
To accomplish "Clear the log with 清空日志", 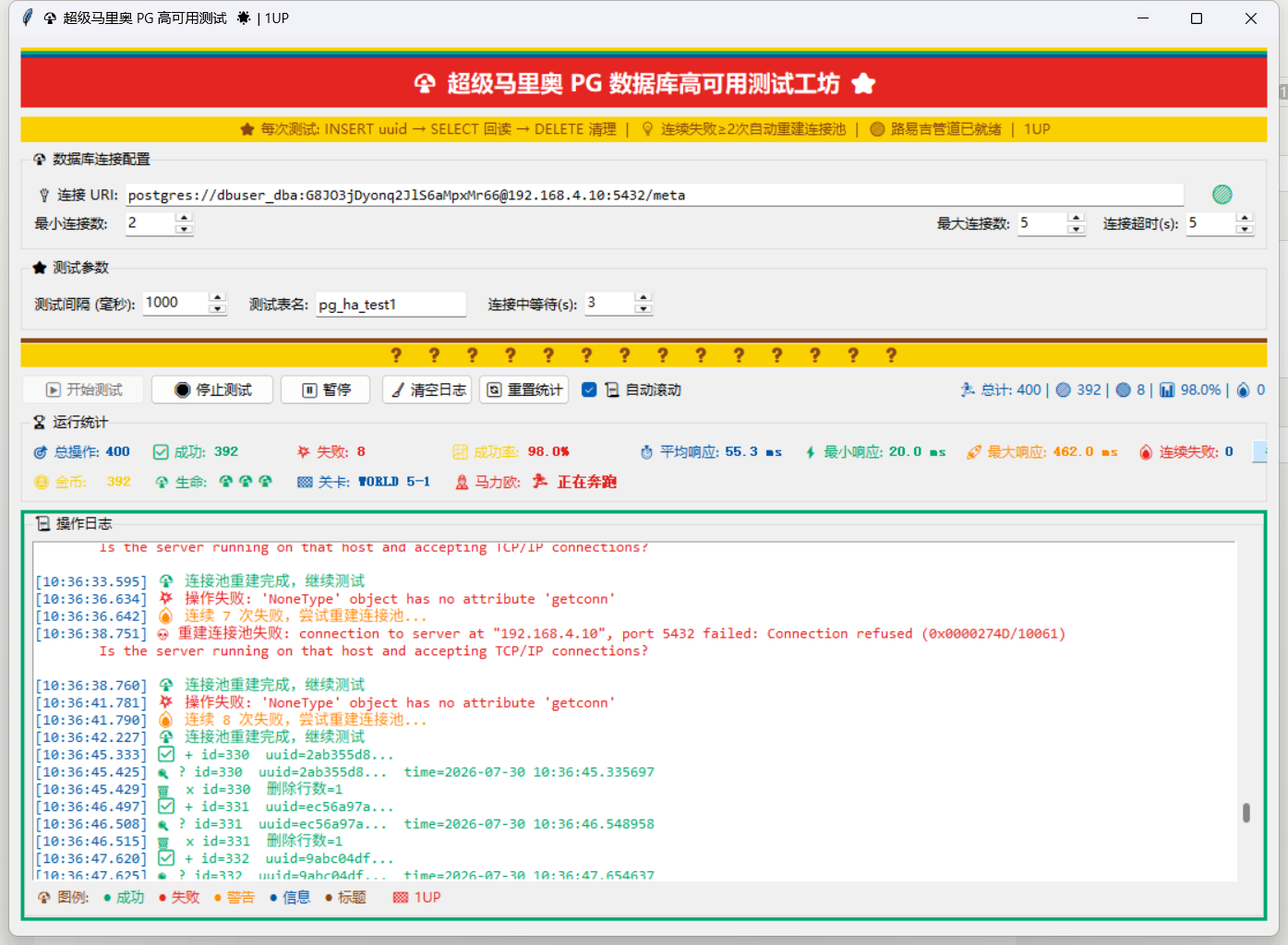I will tap(427, 389).
